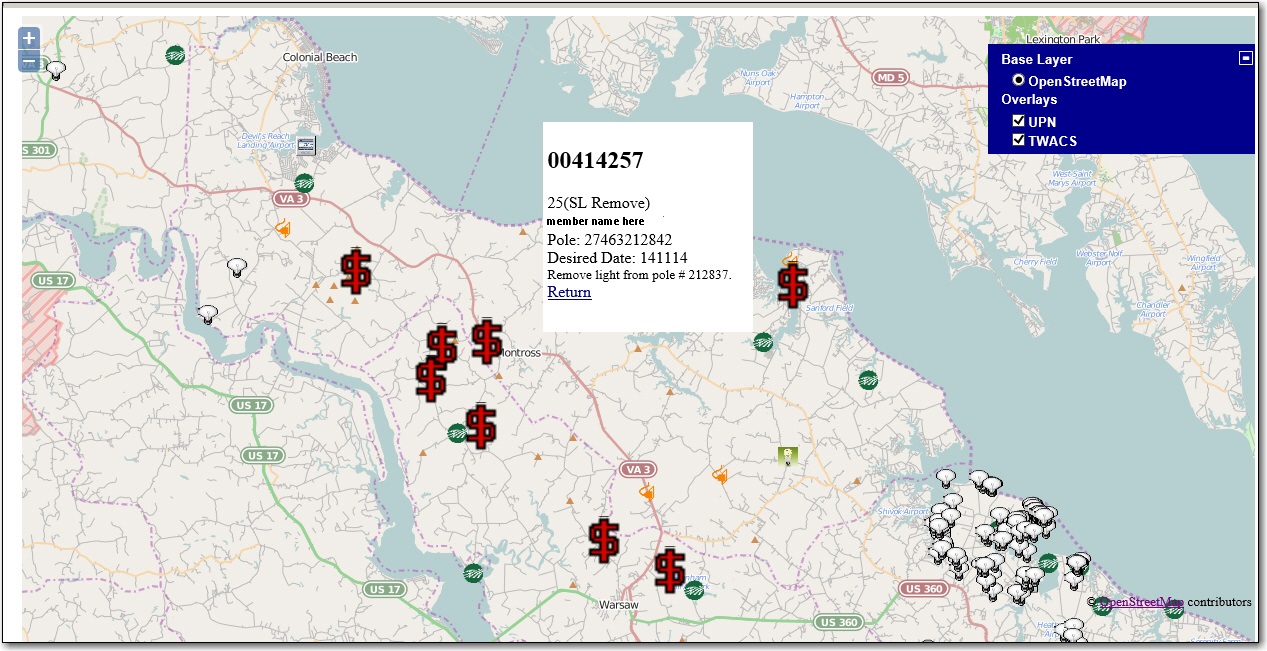Select the OpenStreetMap base layer radio
This screenshot has height=651, width=1267.
click(x=1018, y=80)
